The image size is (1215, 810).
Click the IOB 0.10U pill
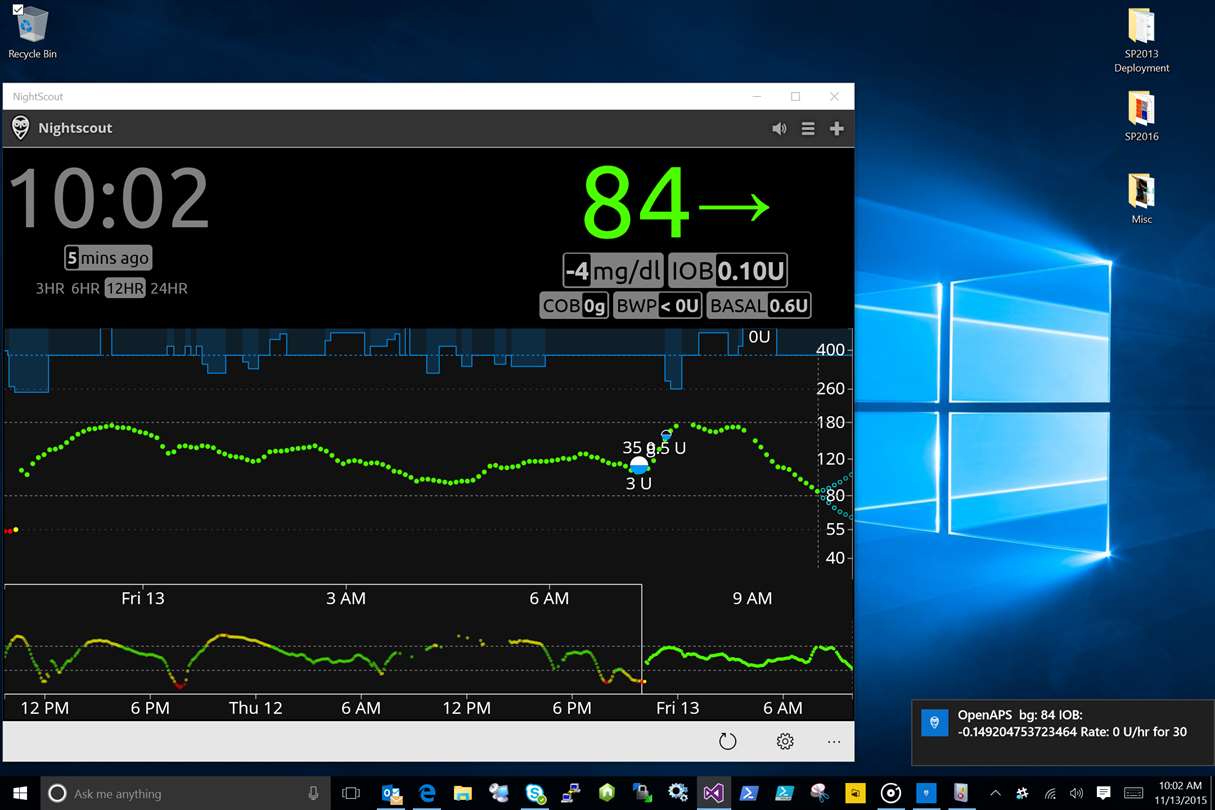pyautogui.click(x=727, y=270)
